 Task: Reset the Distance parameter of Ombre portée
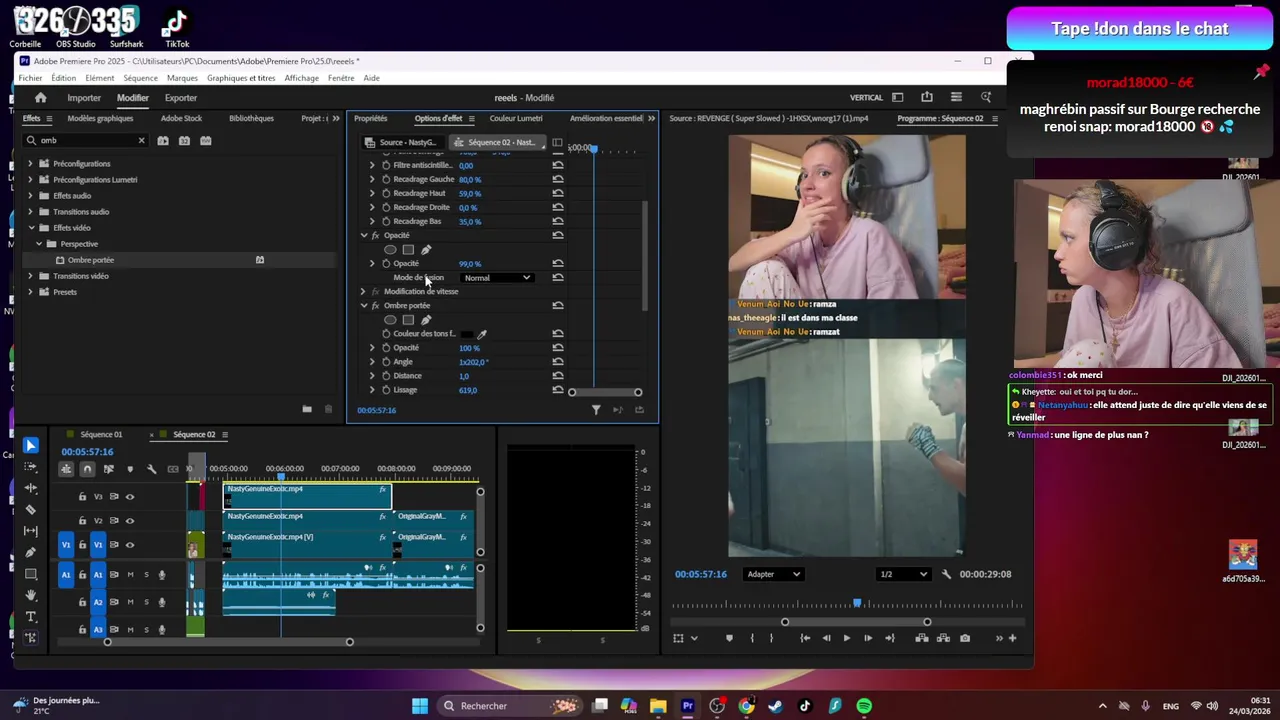tap(558, 376)
